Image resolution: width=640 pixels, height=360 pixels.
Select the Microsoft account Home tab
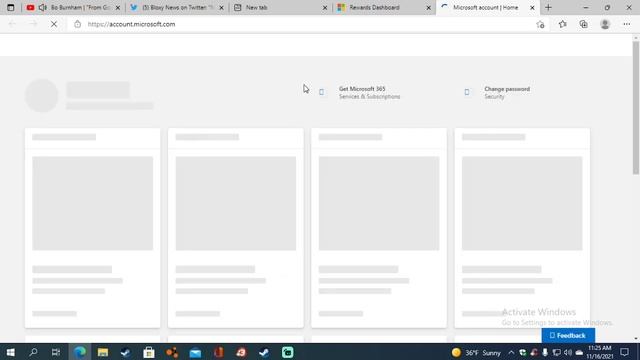(488, 7)
